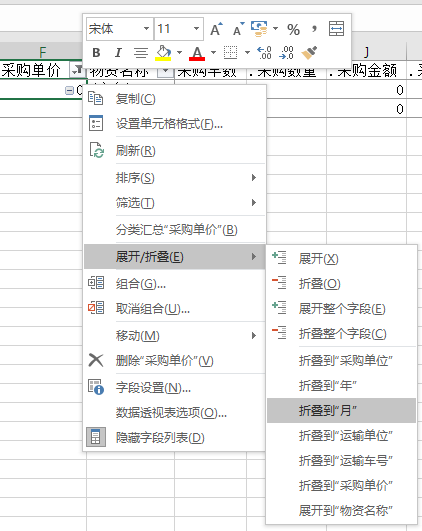Viewport: 422px width, 531px height.
Task: Toggle 分类汇总"采购单价"(B)
Action: tap(174, 230)
